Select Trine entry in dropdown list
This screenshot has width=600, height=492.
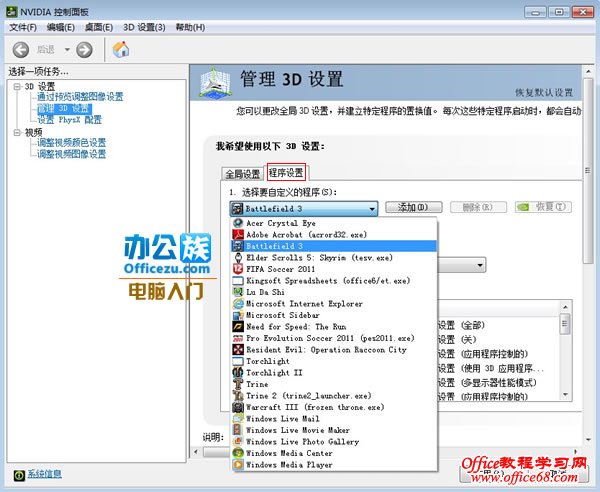pos(334,384)
